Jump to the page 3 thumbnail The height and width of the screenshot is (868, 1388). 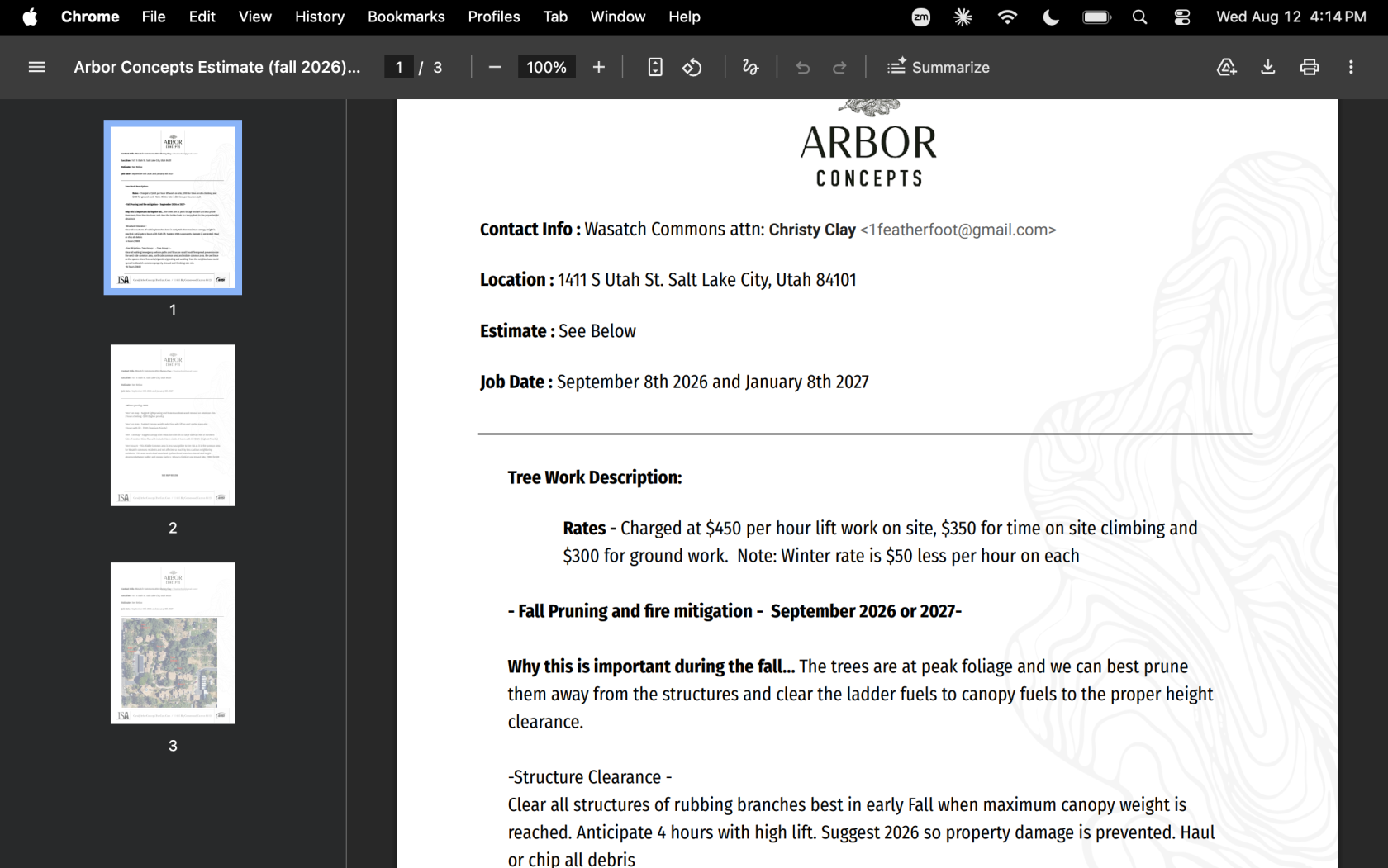point(173,643)
